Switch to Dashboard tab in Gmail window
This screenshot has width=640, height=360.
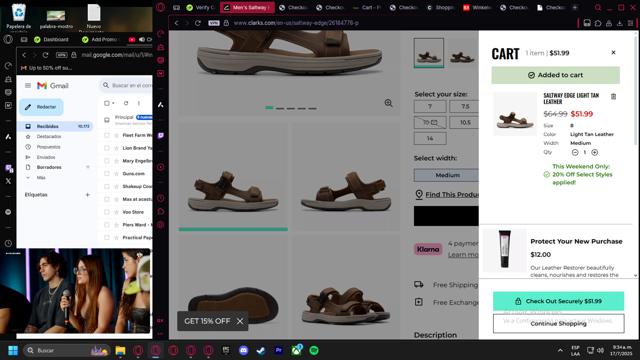coord(52,40)
